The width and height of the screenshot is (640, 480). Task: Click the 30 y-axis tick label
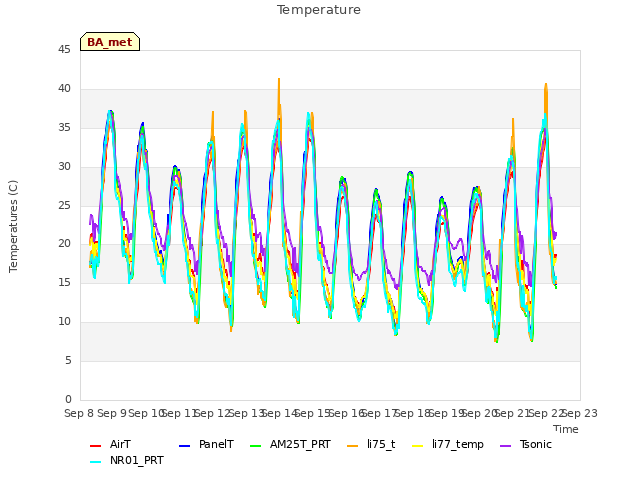64,167
